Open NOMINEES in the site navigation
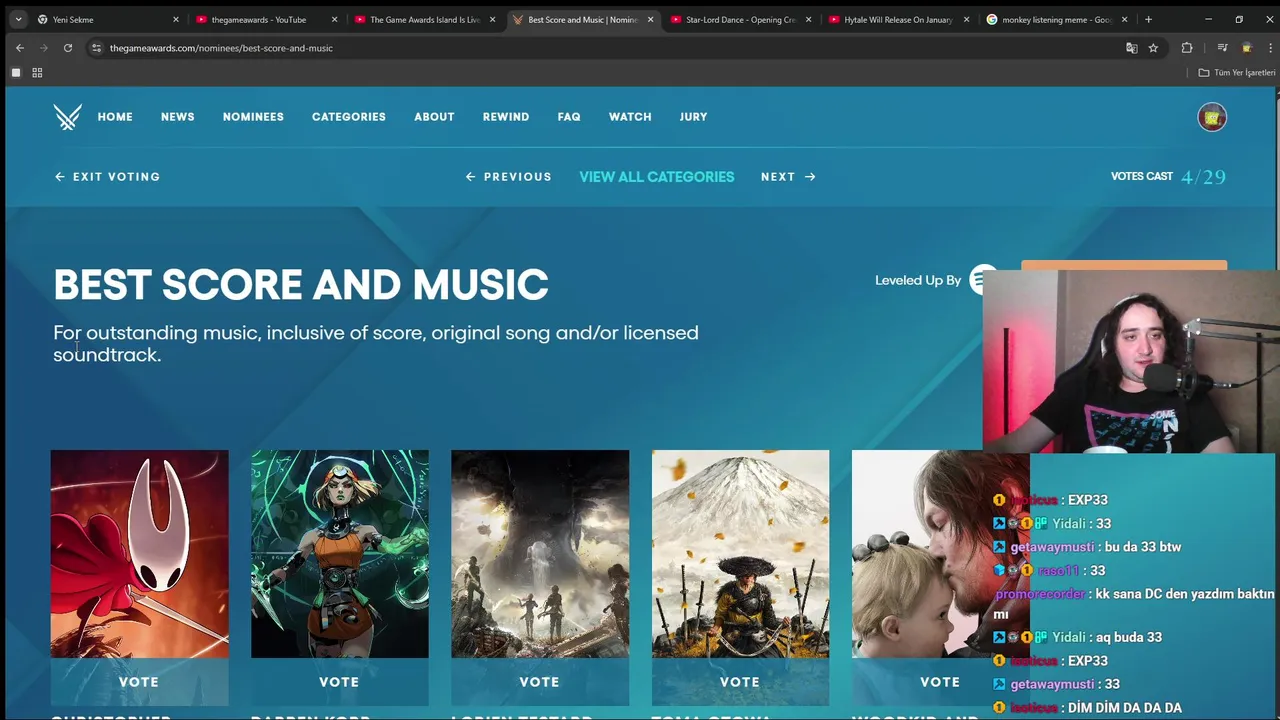This screenshot has height=720, width=1280. click(253, 117)
